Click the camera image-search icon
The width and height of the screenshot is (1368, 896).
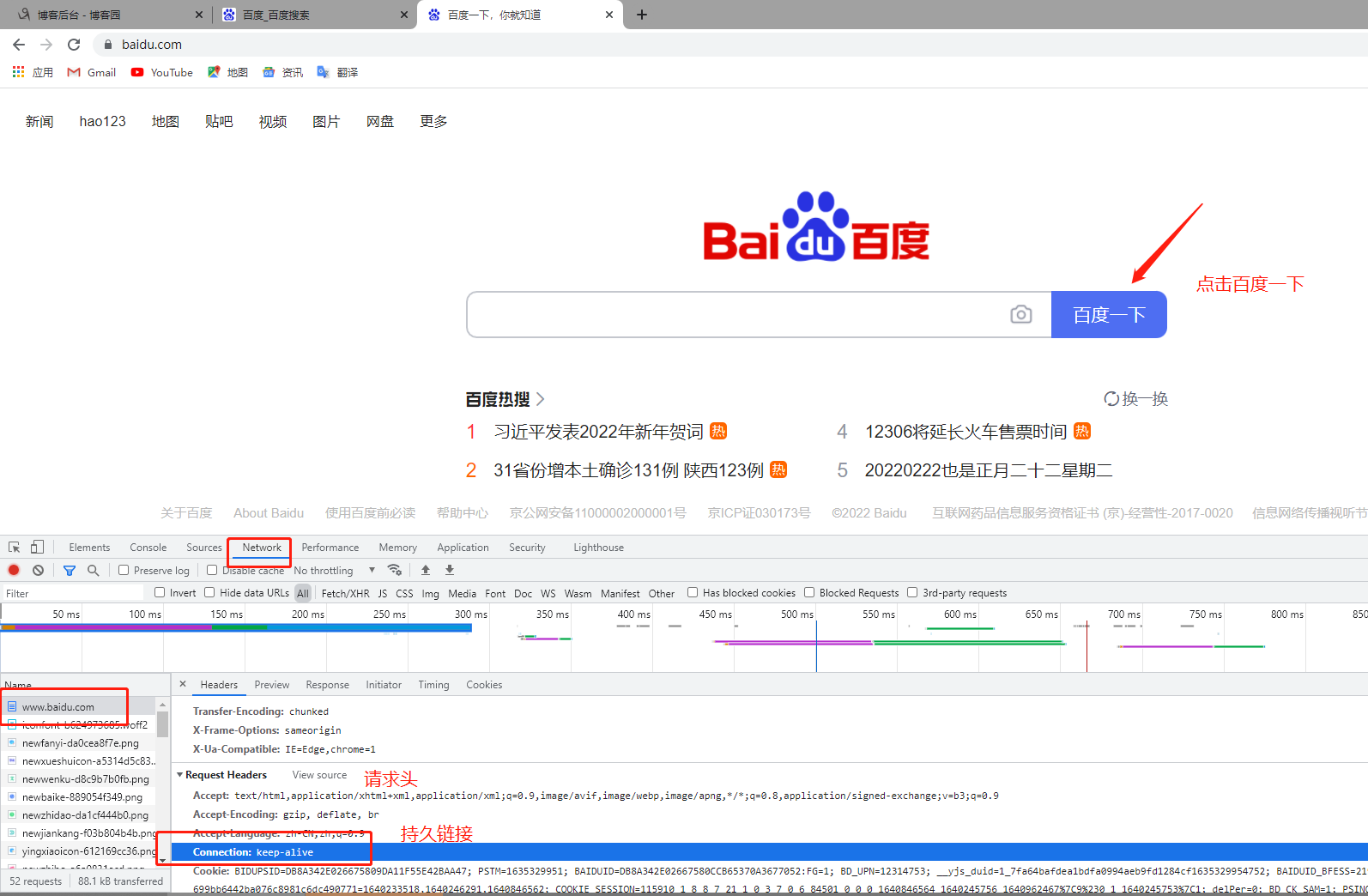pyautogui.click(x=1021, y=314)
